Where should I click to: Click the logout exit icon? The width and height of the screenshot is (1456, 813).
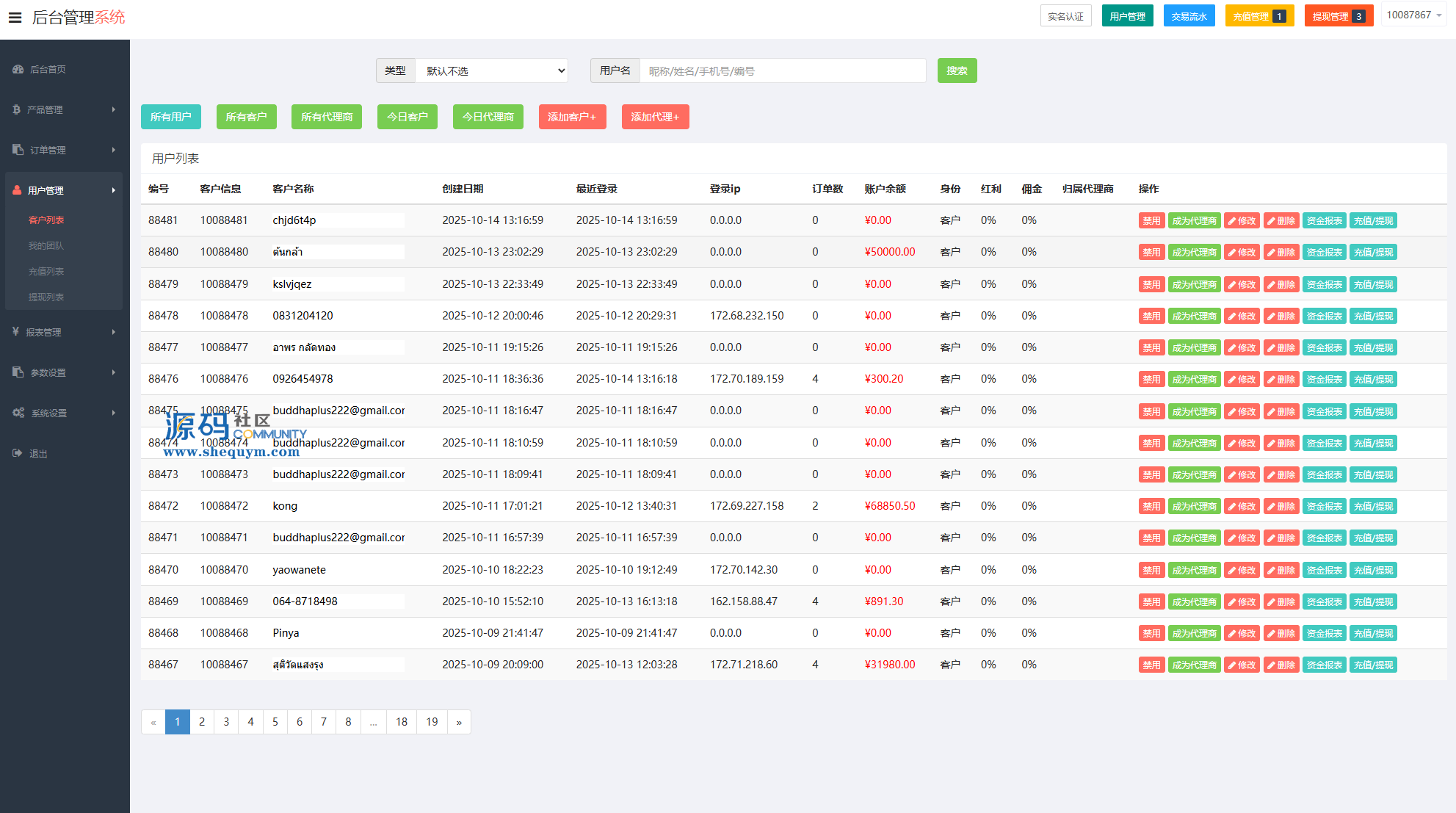[18, 453]
